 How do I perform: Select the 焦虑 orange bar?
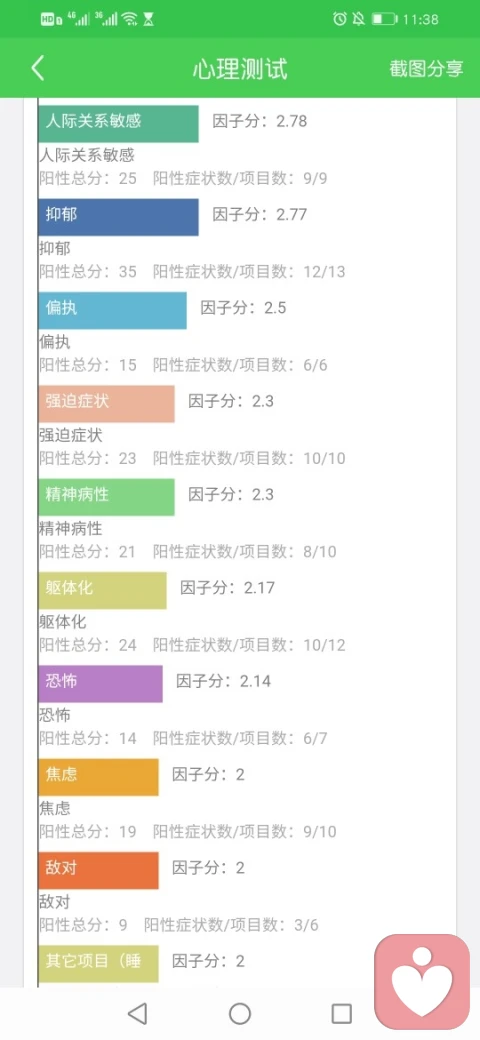click(98, 777)
